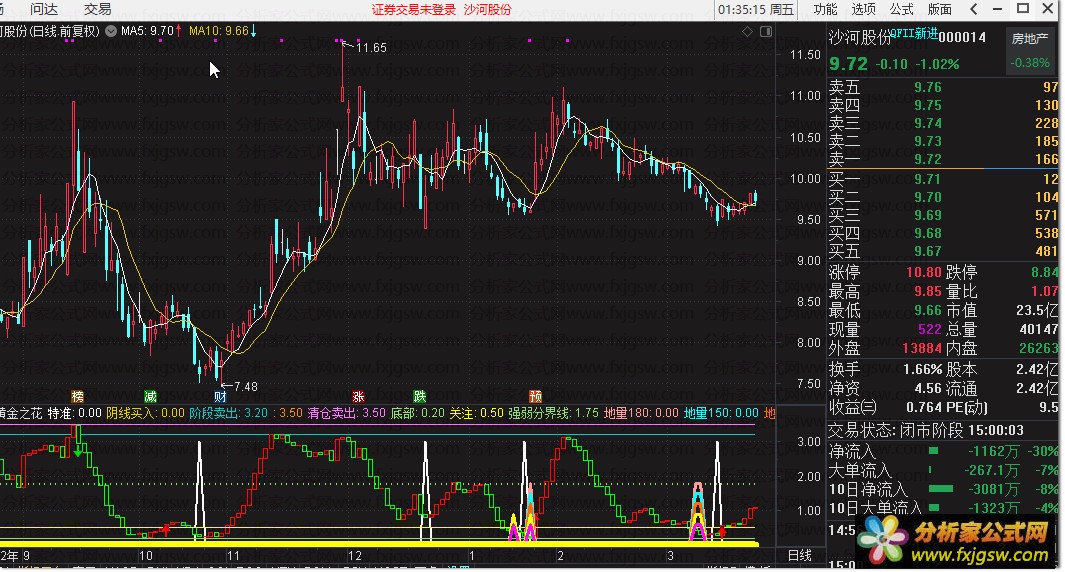Click the 10日大单流入 -1323万 row
This screenshot has width=1065, height=572.
point(943,507)
